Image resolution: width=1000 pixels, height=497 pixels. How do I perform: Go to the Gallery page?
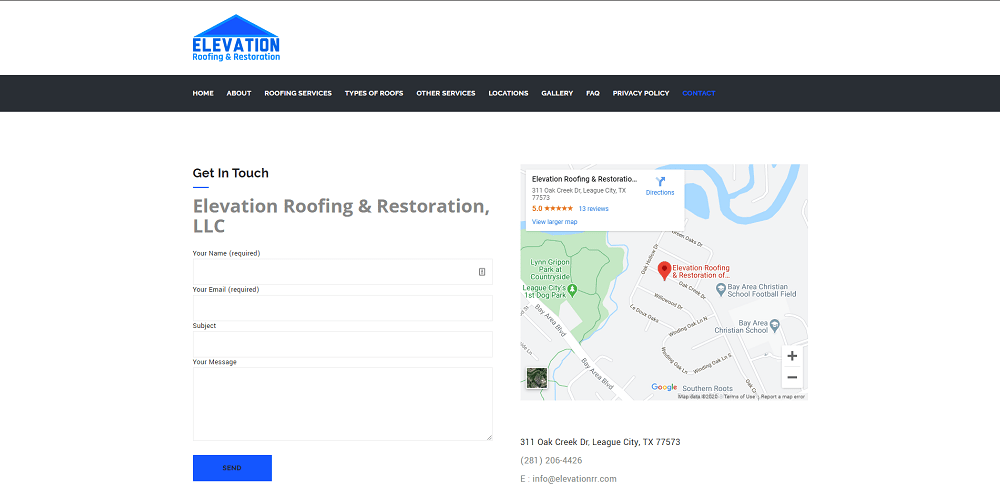(557, 93)
